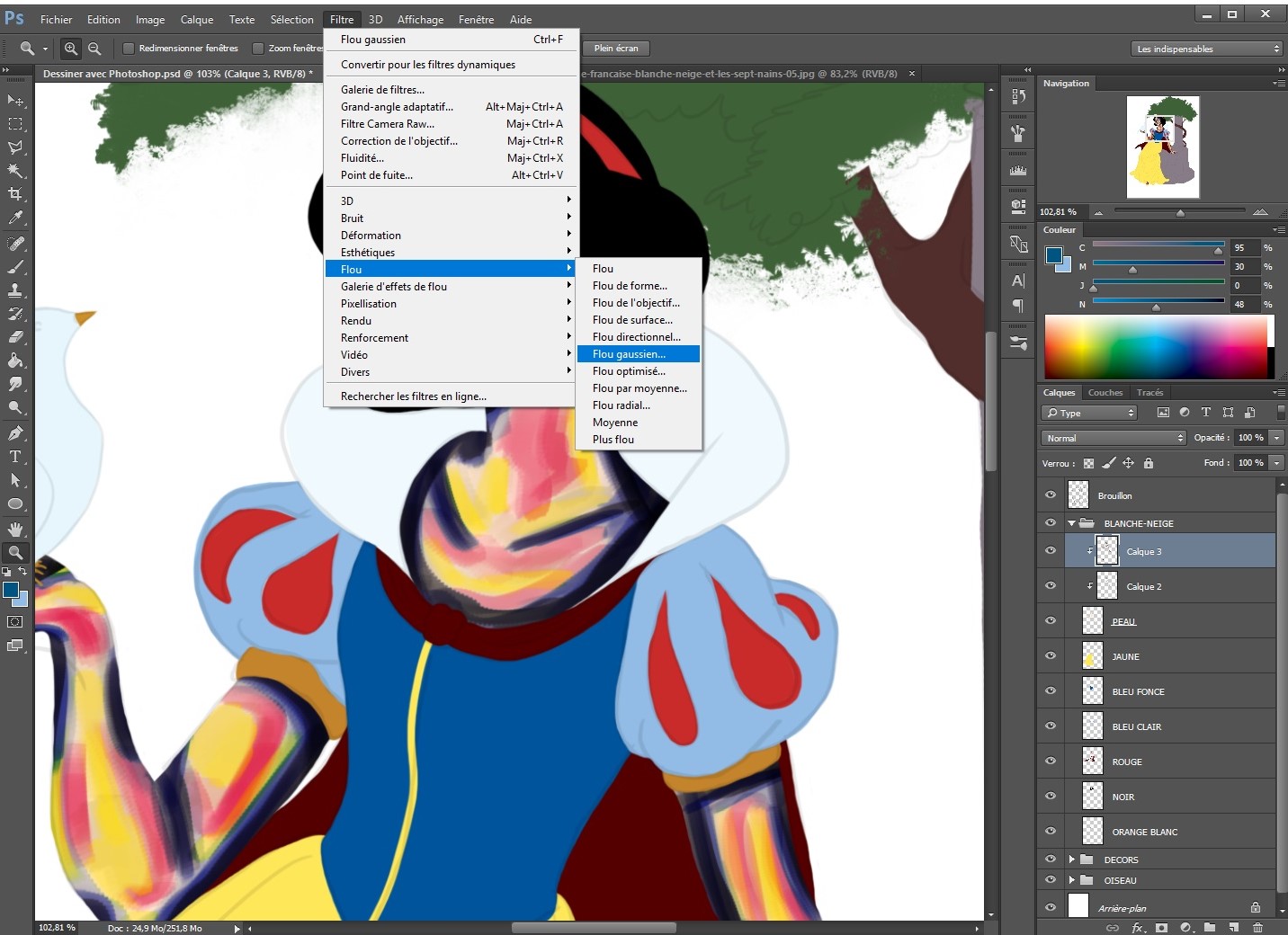Select the Horizontal Type tool
This screenshot has width=1288, height=935.
tap(15, 457)
